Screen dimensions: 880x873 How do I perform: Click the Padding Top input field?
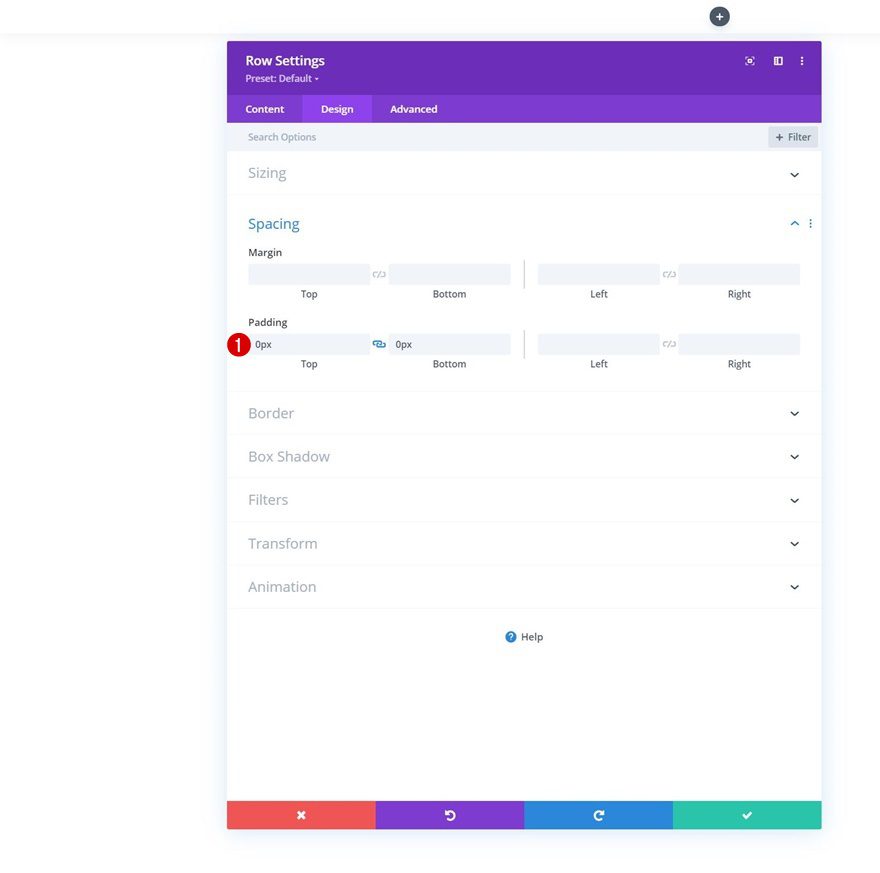point(309,344)
